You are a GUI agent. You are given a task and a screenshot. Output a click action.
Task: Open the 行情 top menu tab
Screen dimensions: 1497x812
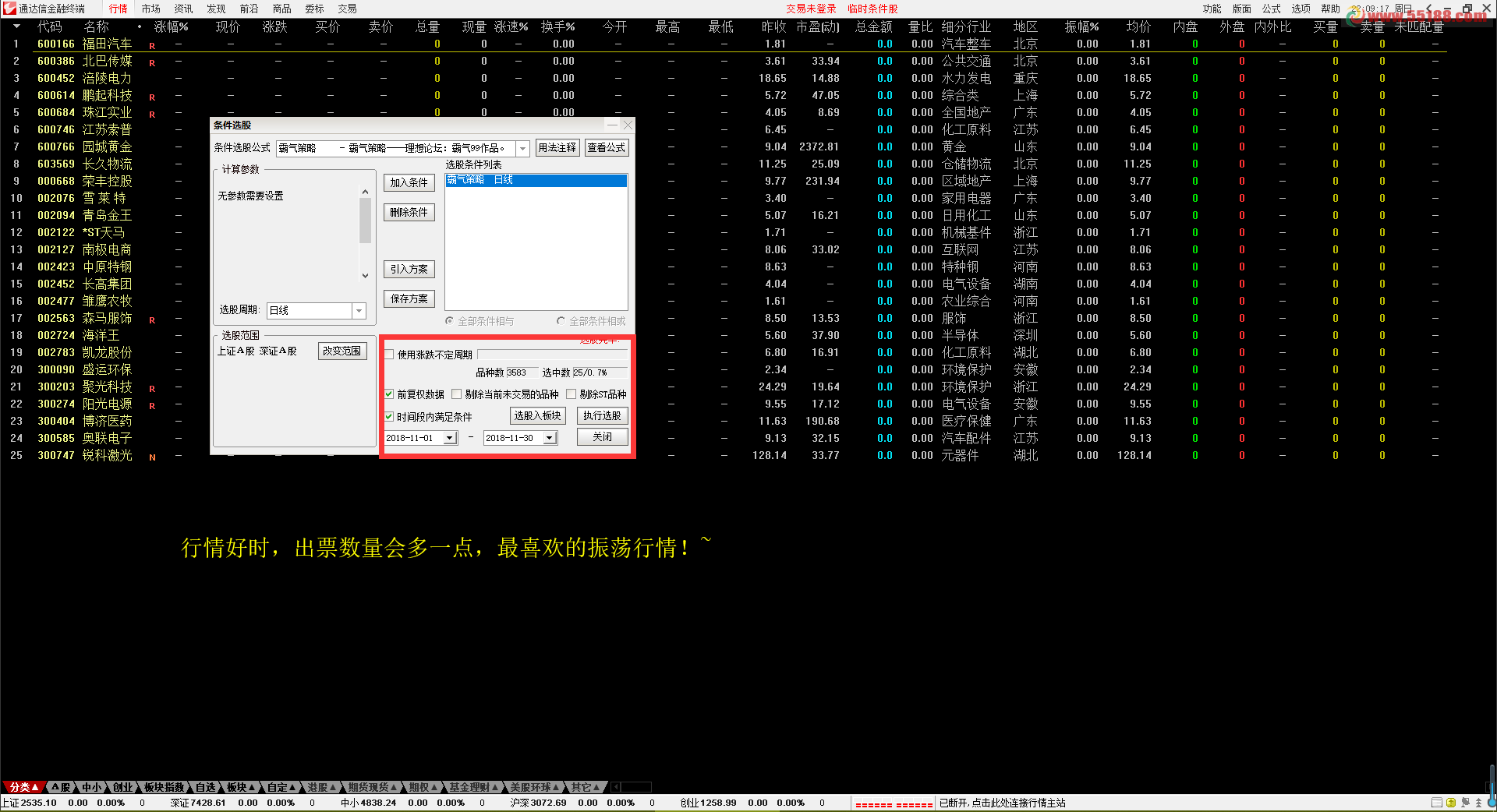119,9
